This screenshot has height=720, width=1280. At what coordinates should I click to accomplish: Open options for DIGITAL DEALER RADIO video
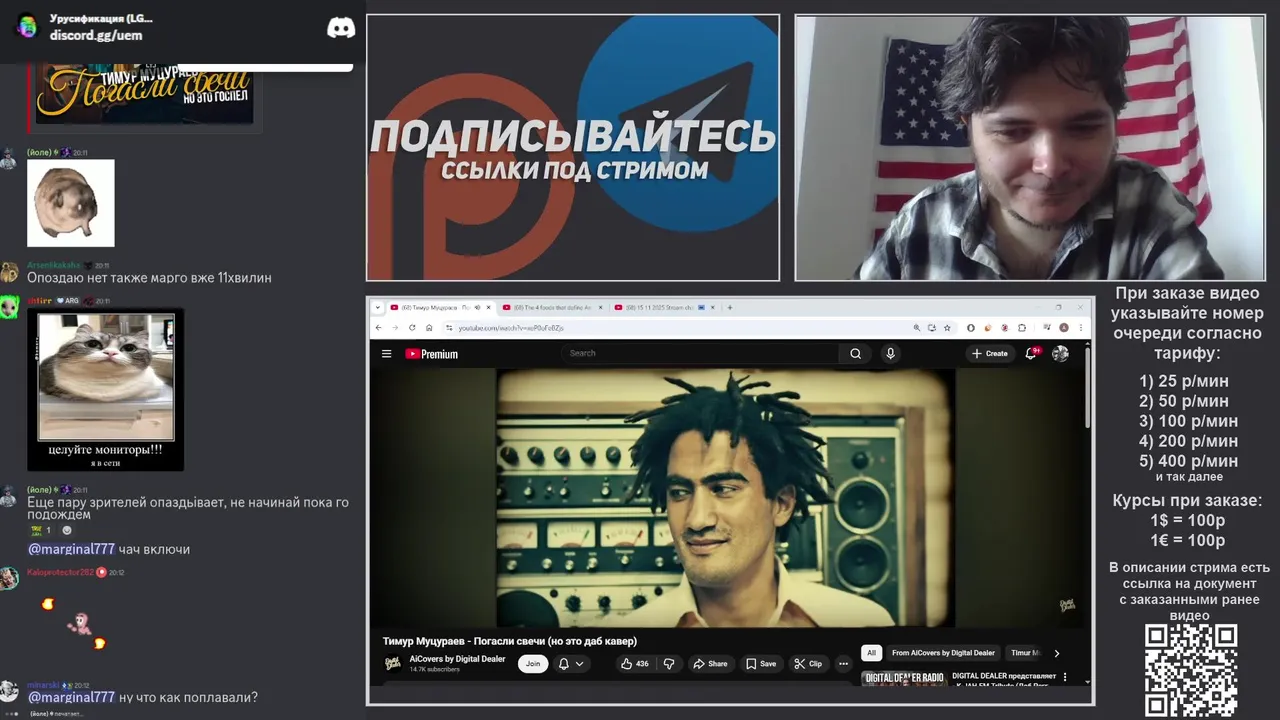click(x=1065, y=678)
